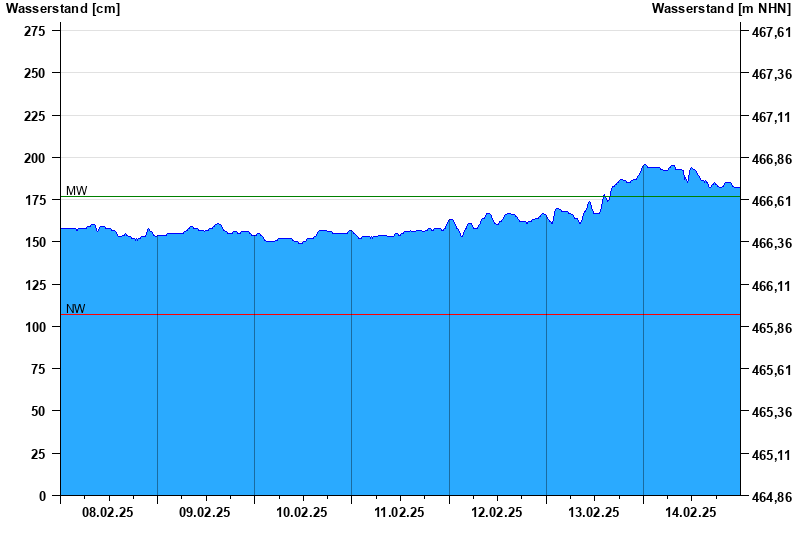Click the 464,86 value on the right axis
Screen dimensions: 800x550
tap(771, 497)
